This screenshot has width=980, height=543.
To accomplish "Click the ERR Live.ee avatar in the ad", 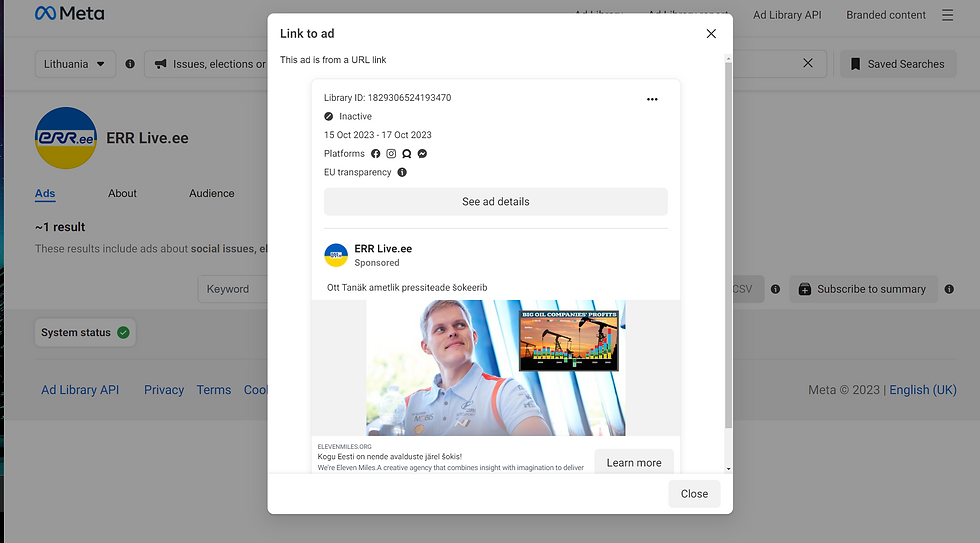I will pos(336,255).
